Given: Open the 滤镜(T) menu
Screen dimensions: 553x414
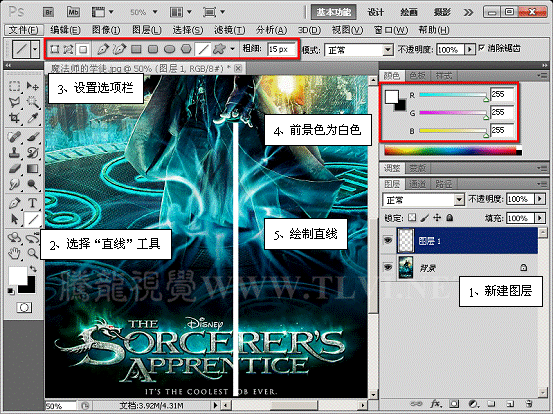Looking at the screenshot, I should click(x=230, y=30).
